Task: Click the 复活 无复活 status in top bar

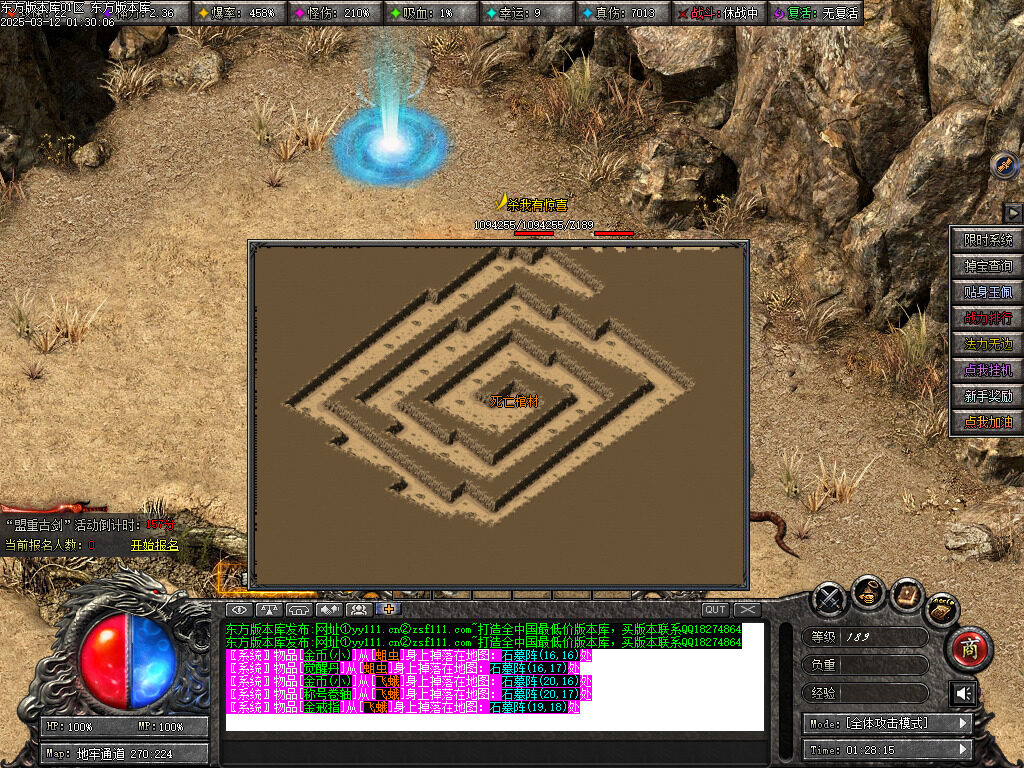Action: click(814, 13)
